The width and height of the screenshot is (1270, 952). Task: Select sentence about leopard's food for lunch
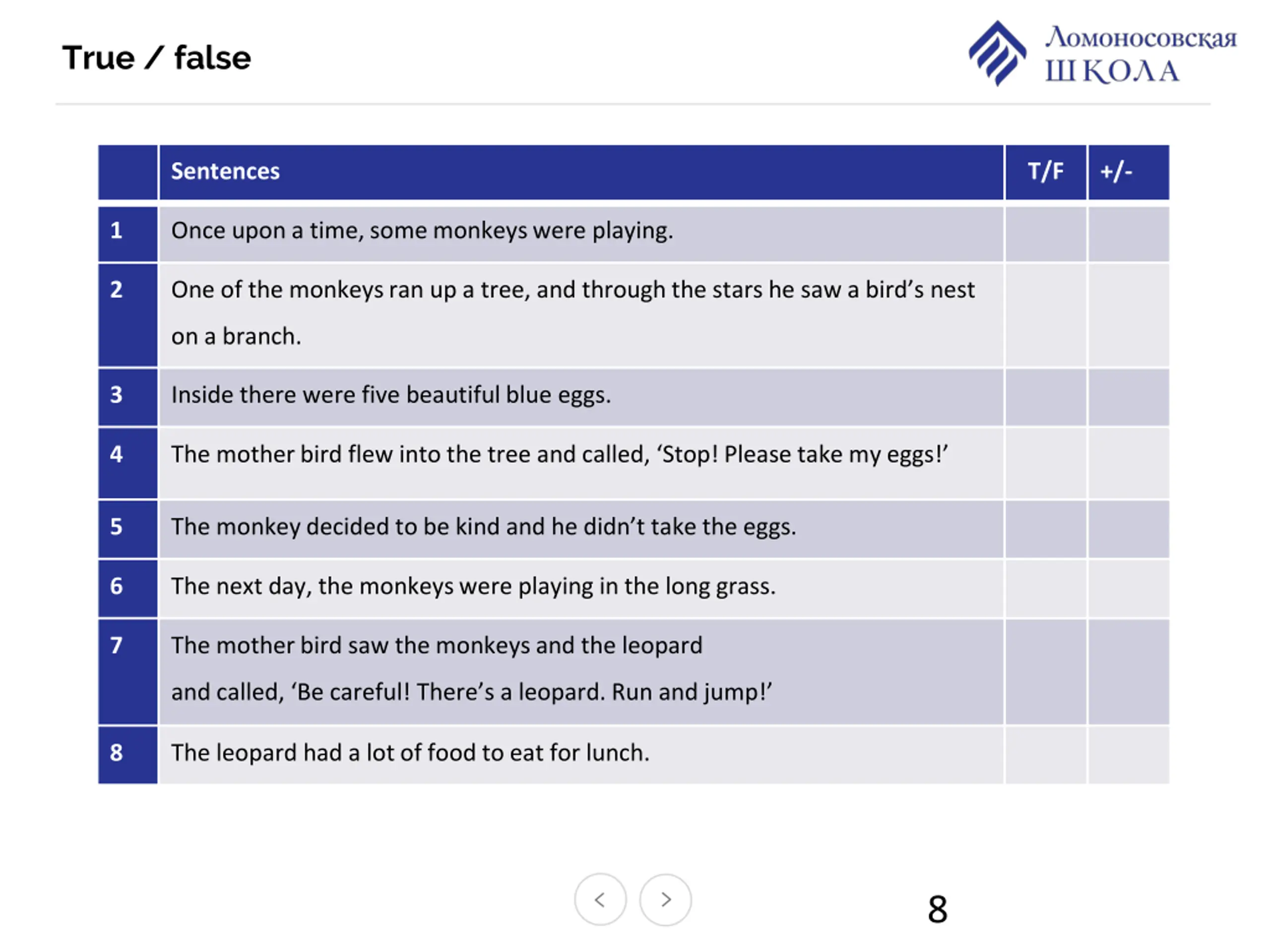tap(410, 752)
